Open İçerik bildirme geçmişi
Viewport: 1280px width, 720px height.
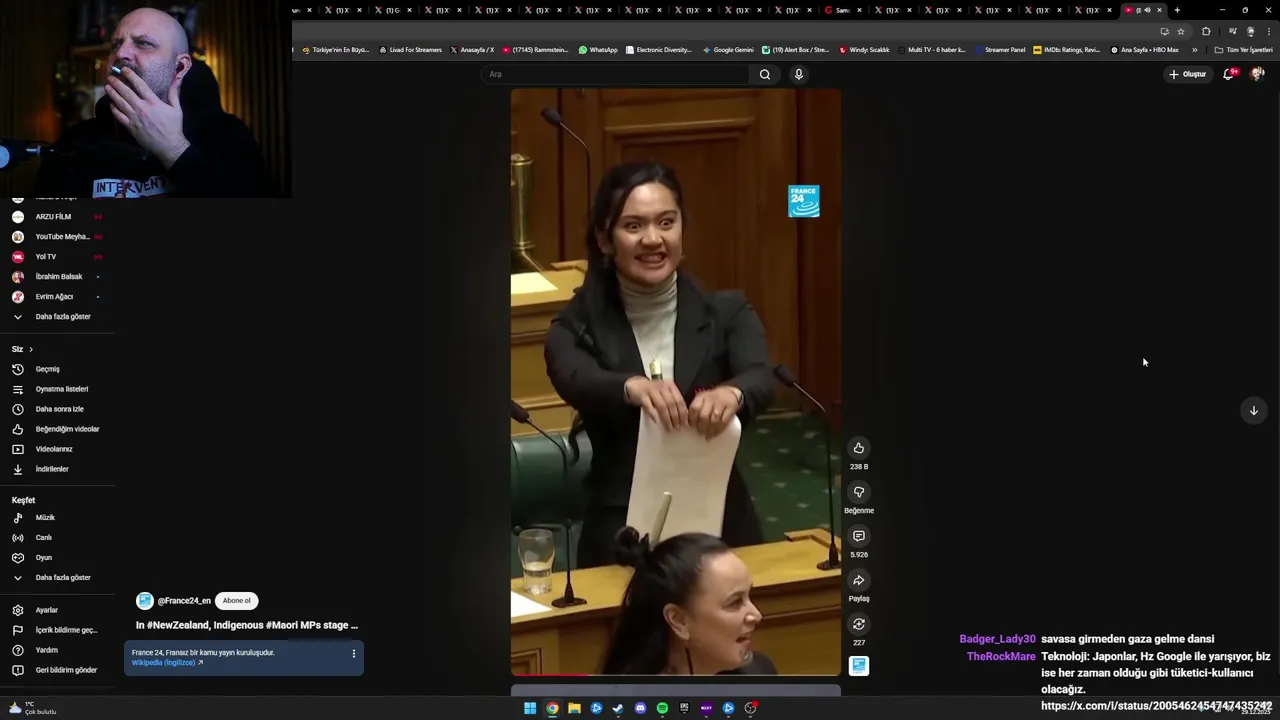(x=58, y=630)
